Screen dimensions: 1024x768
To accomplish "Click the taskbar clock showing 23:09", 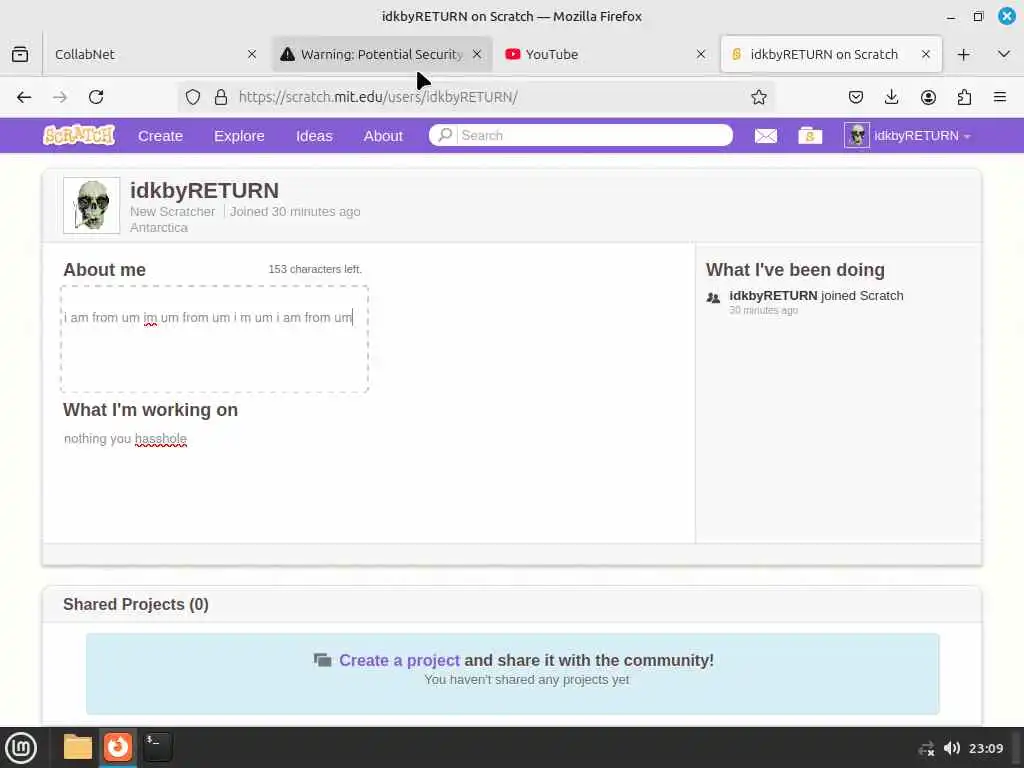I will (985, 748).
